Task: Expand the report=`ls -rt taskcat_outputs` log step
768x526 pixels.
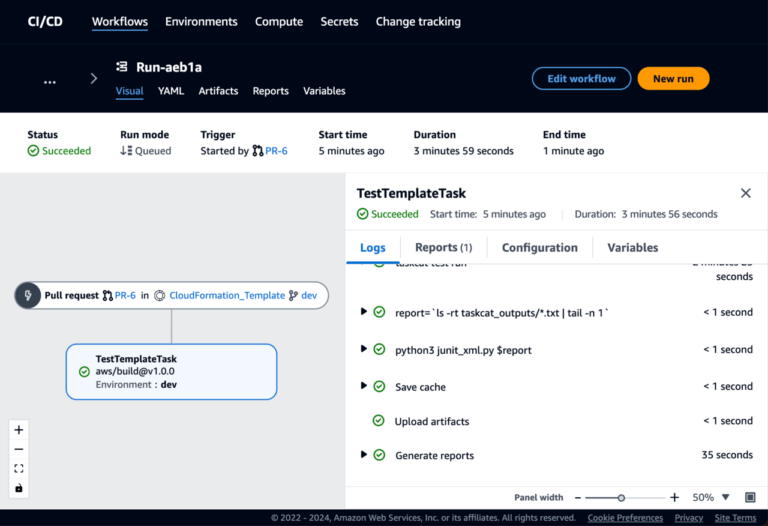Action: point(363,311)
